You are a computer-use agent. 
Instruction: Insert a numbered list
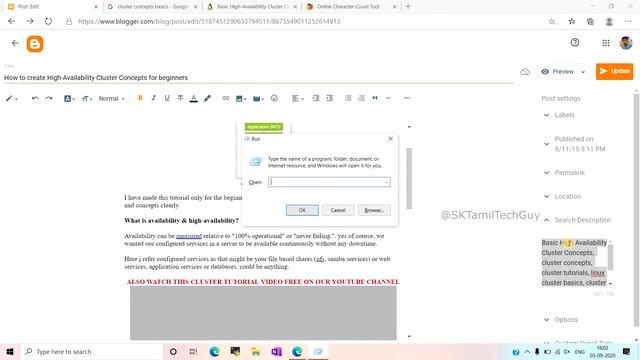coord(361,98)
